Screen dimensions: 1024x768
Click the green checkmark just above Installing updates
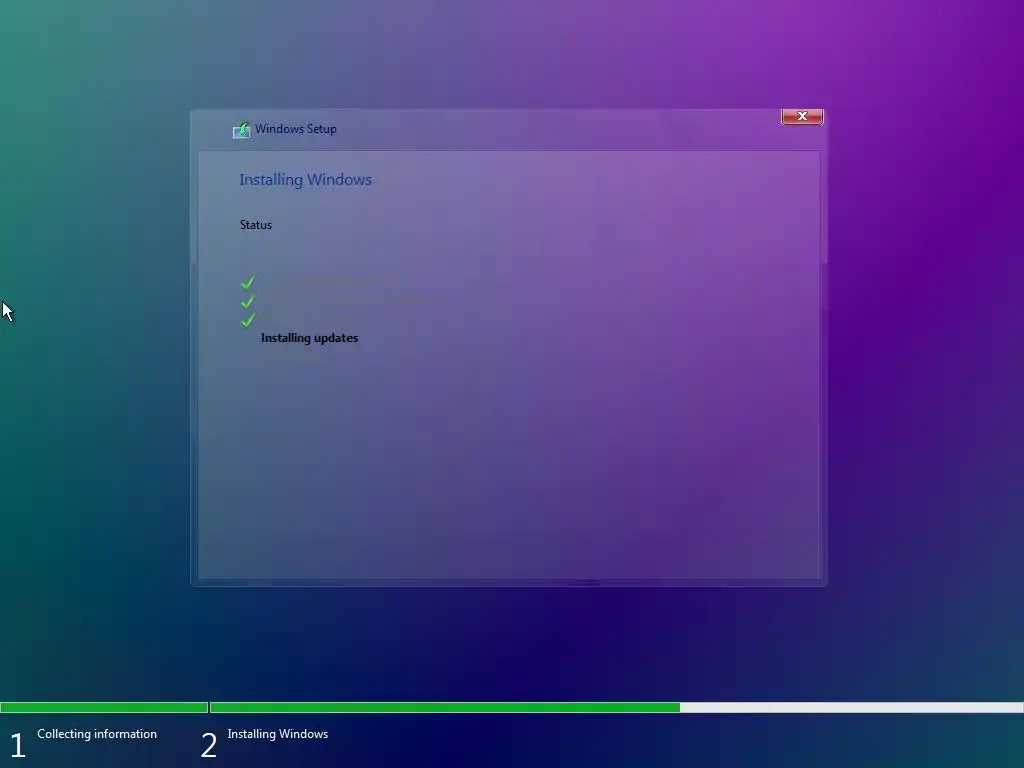pyautogui.click(x=248, y=320)
